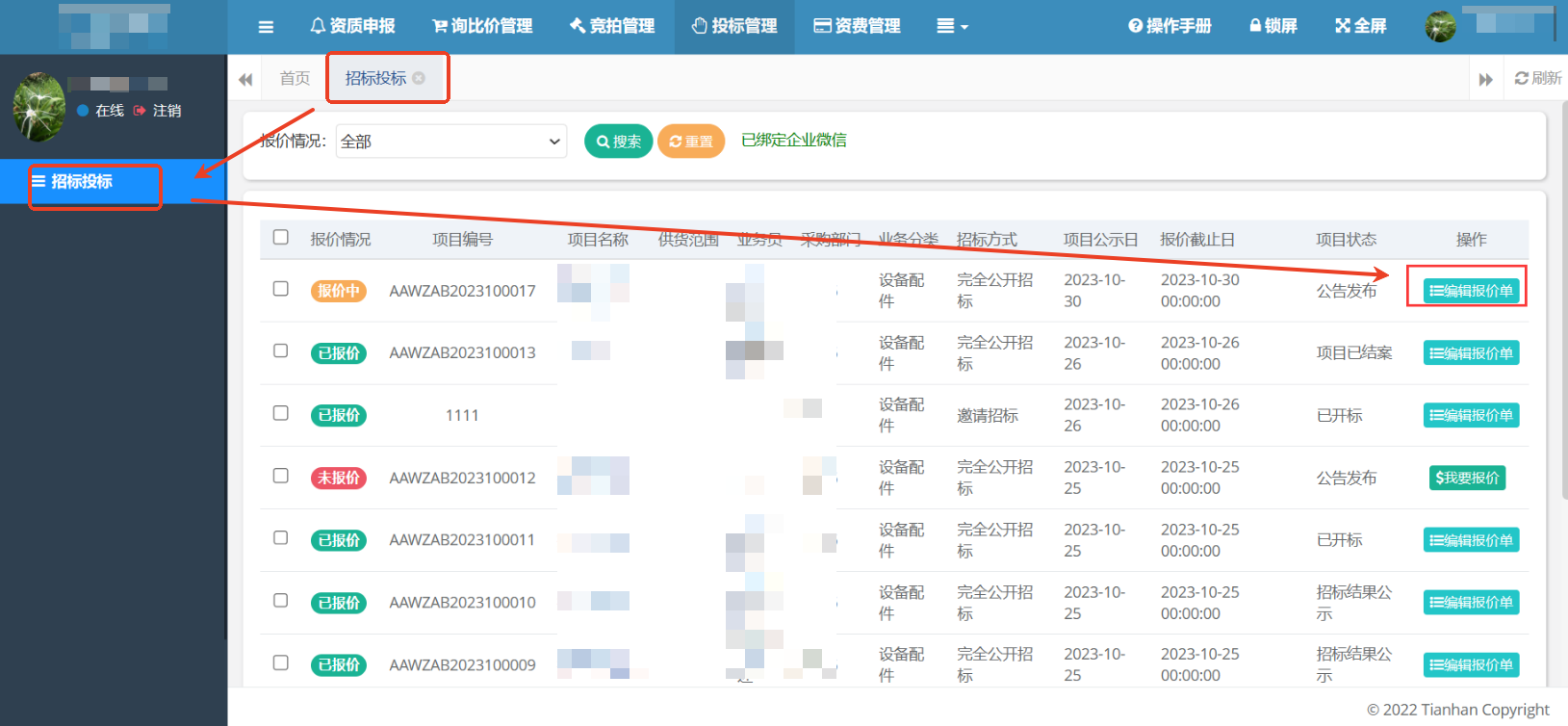This screenshot has width=1568, height=726.
Task: Open 操作手册 help manual
Action: coord(1170,26)
